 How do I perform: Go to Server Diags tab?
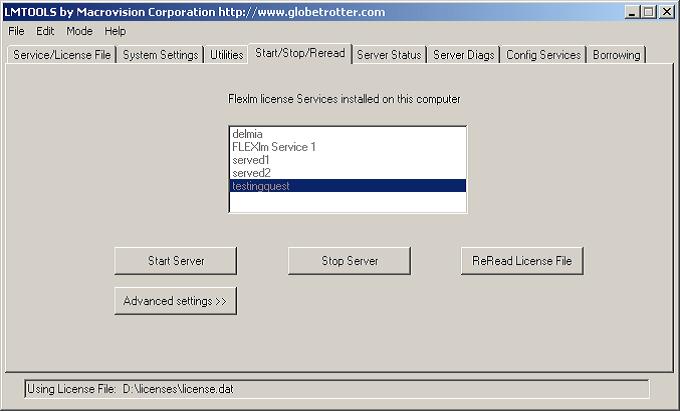pos(464,55)
